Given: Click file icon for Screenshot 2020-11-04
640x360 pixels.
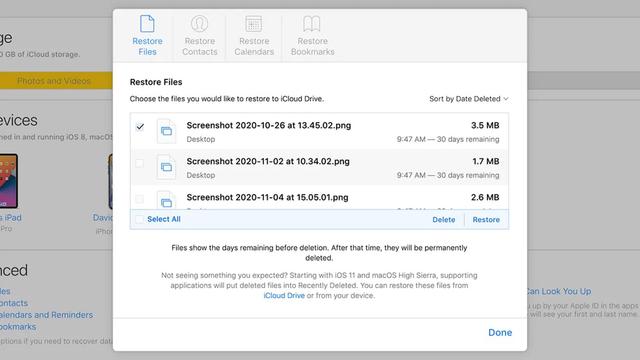Looking at the screenshot, I should coord(166,200).
